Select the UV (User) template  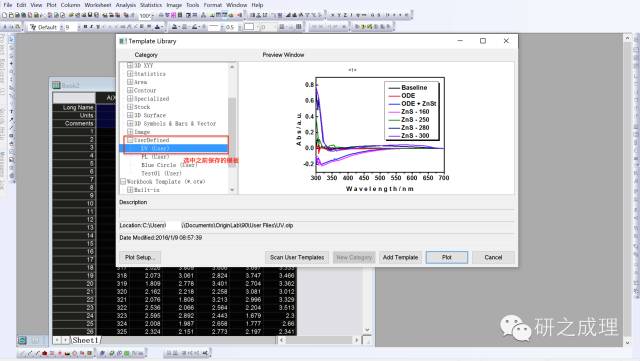pos(155,148)
